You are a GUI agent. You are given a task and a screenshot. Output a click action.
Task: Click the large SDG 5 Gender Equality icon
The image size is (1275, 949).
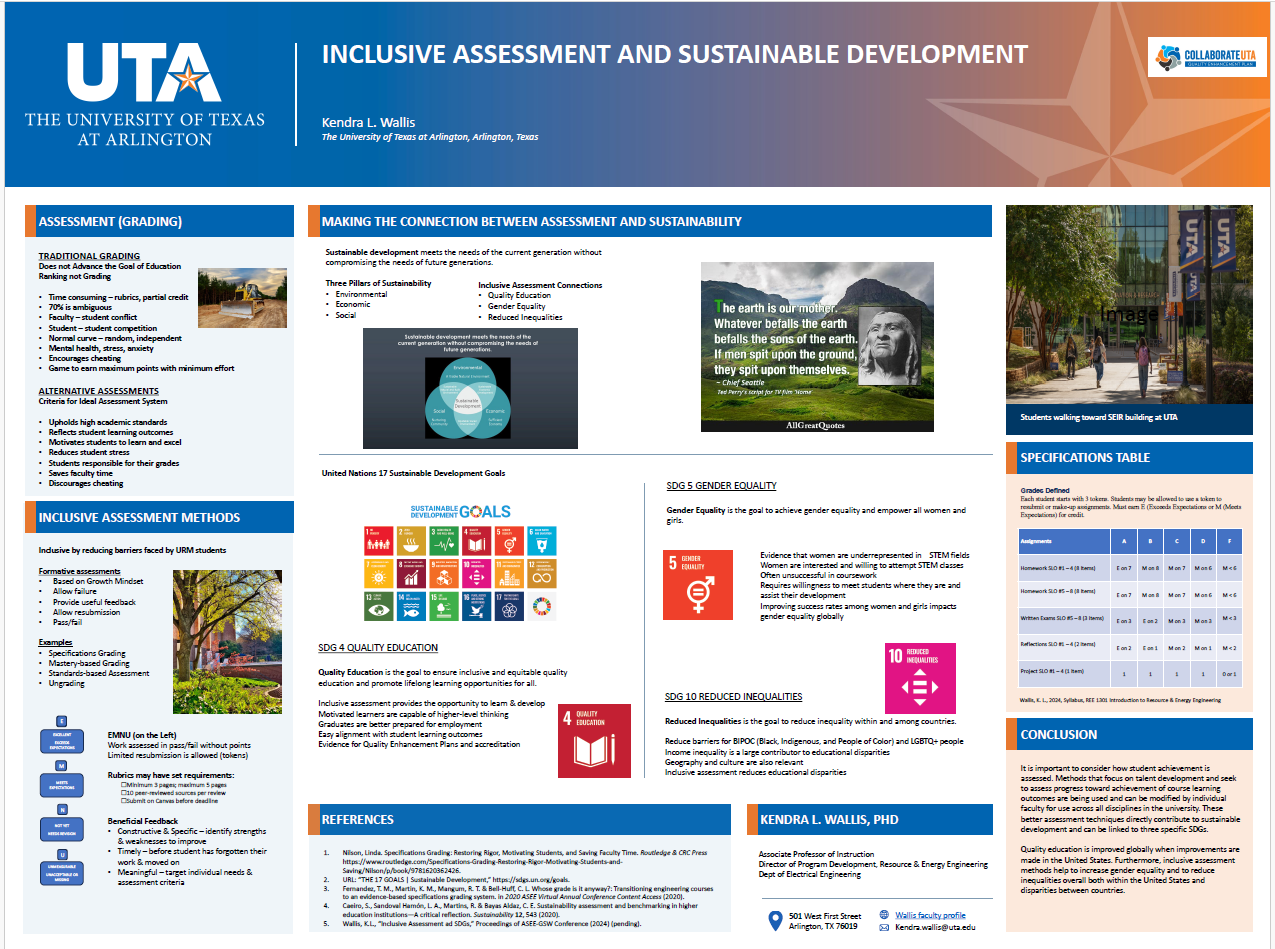(x=698, y=586)
